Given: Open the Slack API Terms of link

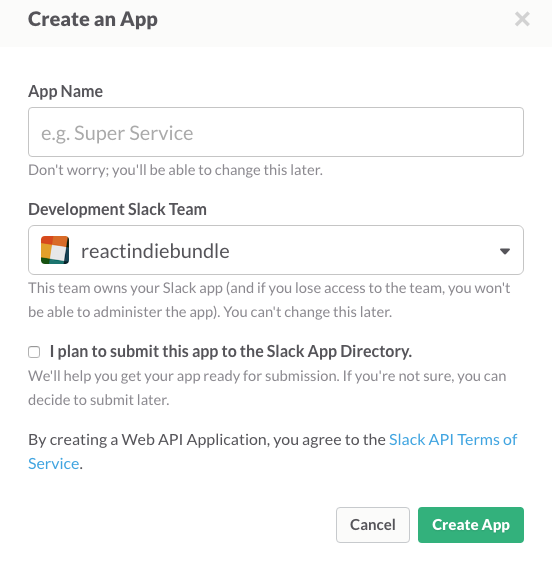Looking at the screenshot, I should (453, 440).
